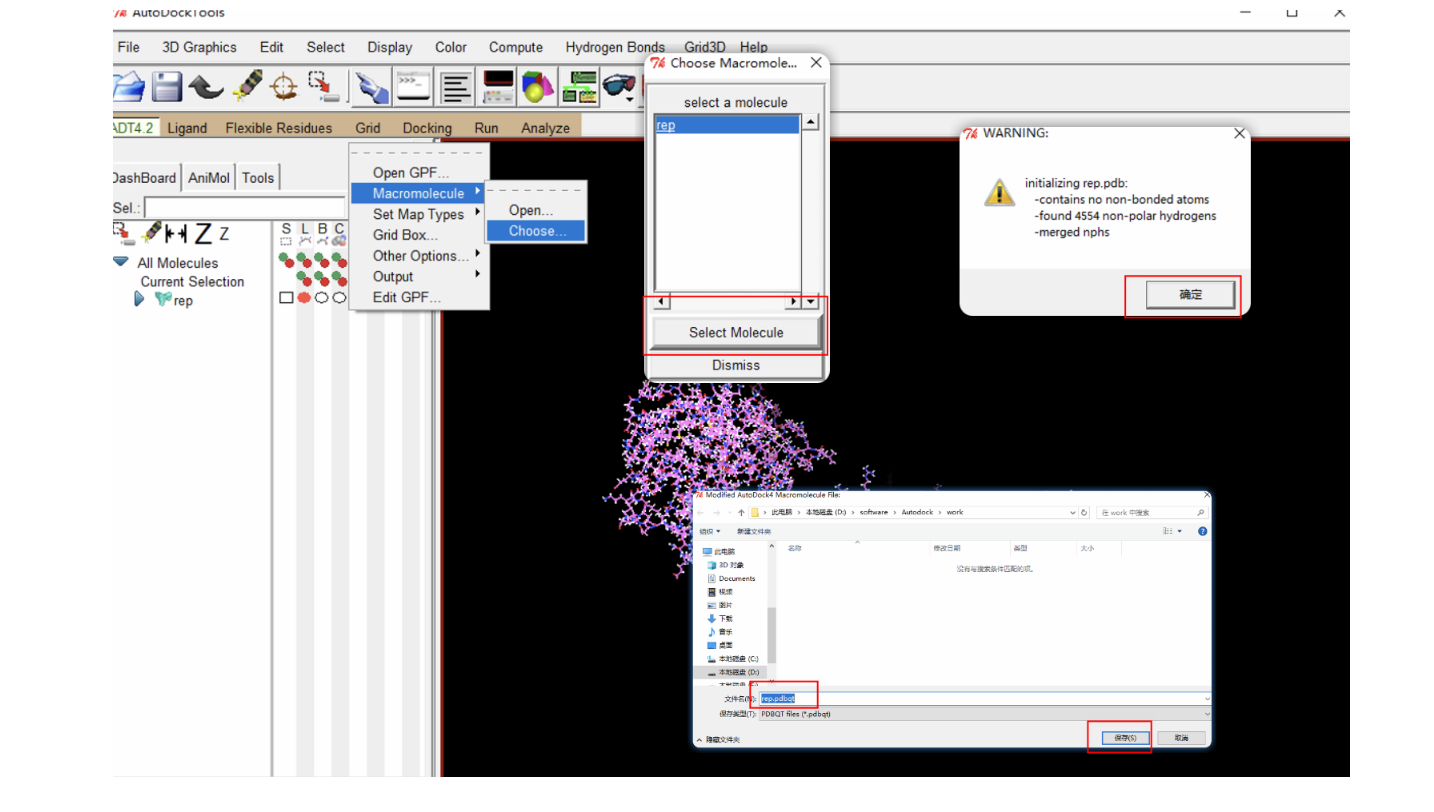1434x812 pixels.
Task: Click the Dismiss button
Action: click(736, 365)
